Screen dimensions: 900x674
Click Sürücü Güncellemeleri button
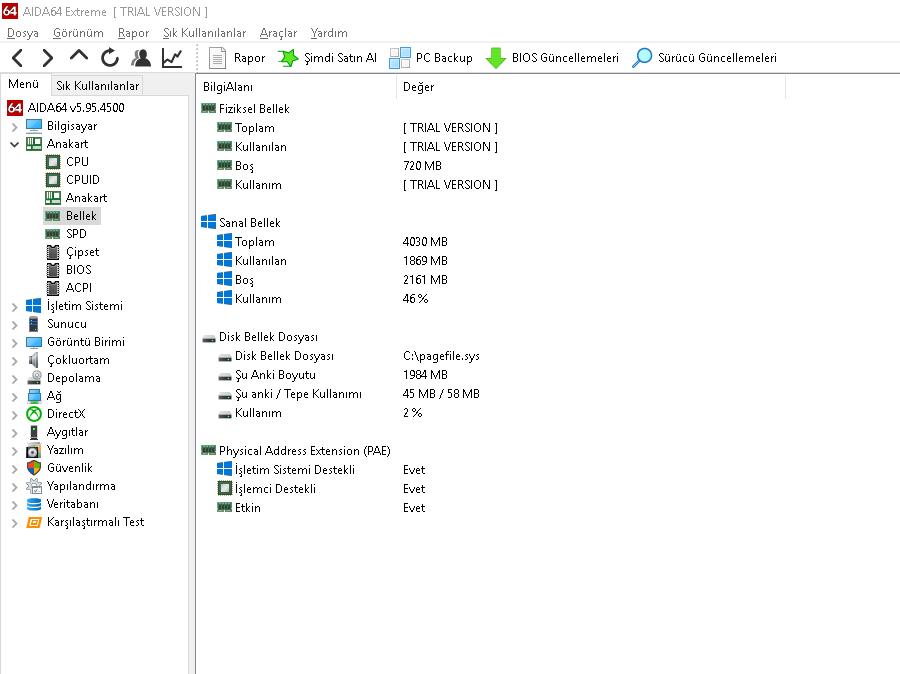pyautogui.click(x=704, y=58)
